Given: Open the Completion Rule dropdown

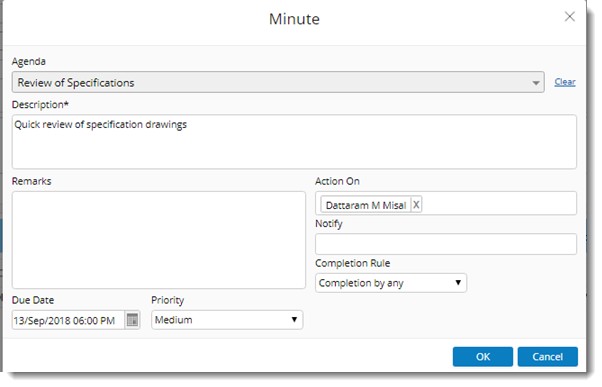Looking at the screenshot, I should 391,283.
